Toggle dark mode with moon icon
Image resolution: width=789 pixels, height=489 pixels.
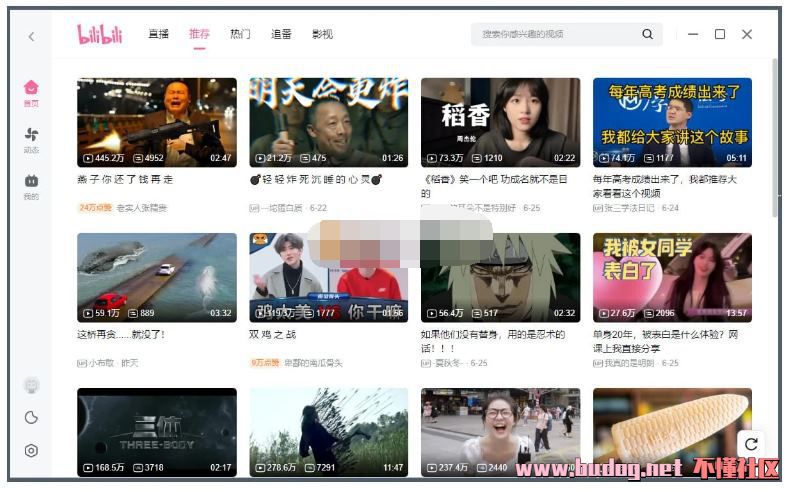(31, 418)
